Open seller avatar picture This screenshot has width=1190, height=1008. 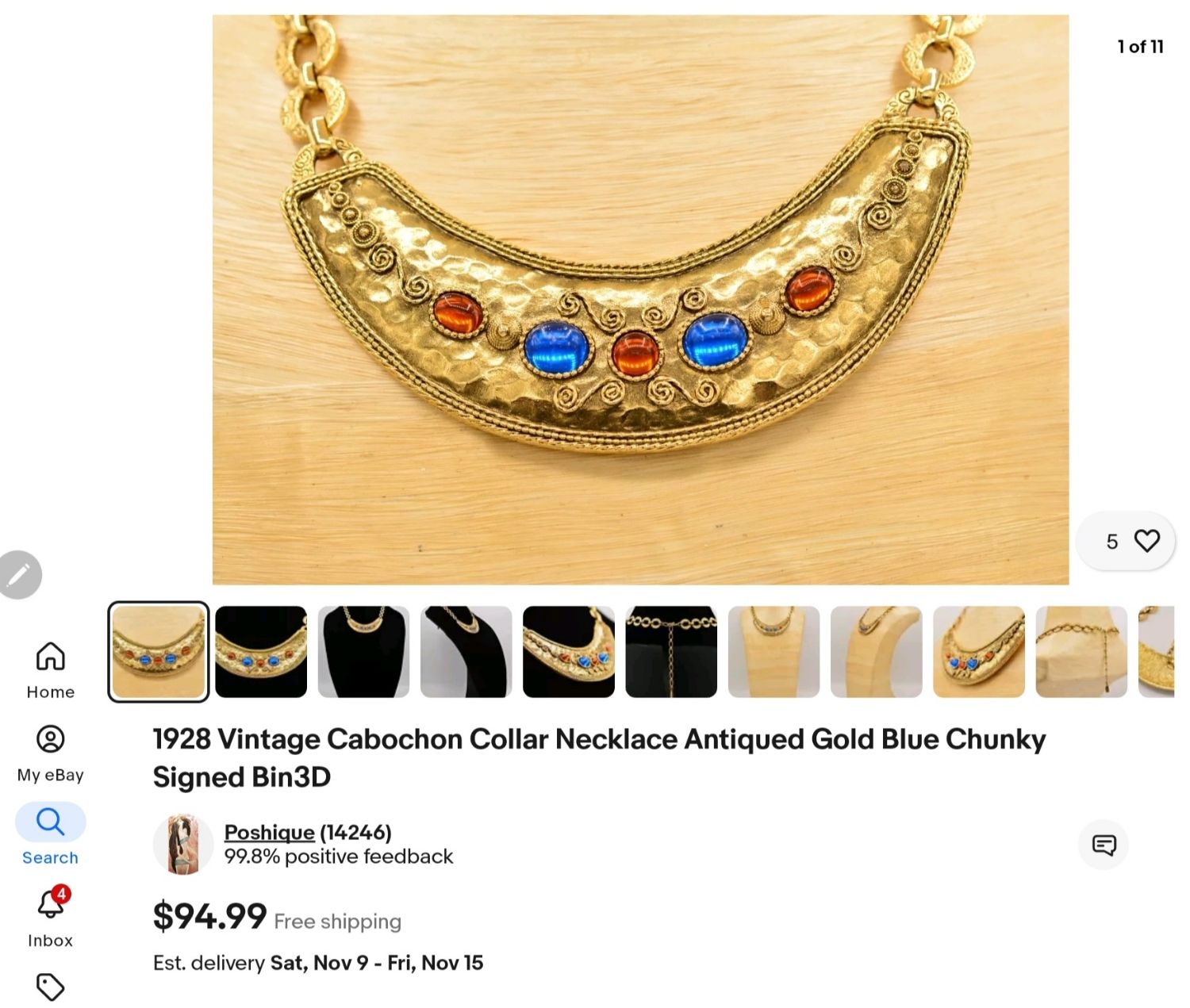pos(183,845)
